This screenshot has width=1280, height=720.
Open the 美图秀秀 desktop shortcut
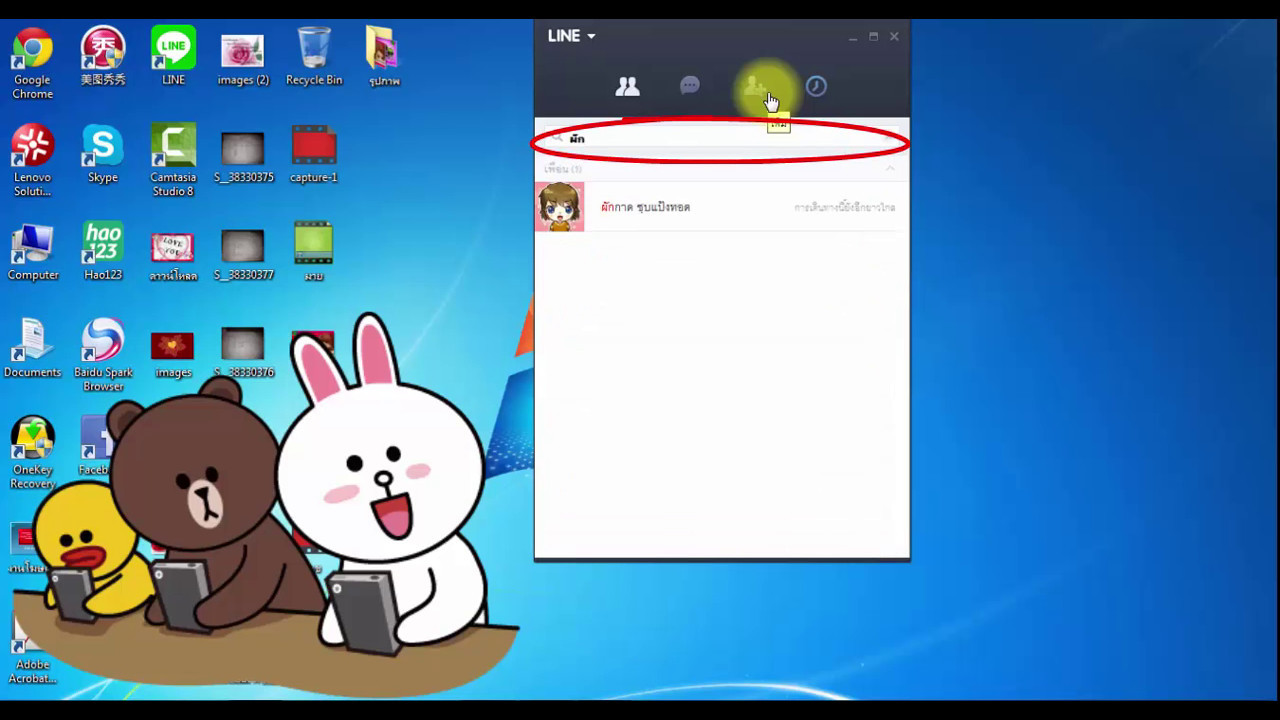click(x=103, y=56)
